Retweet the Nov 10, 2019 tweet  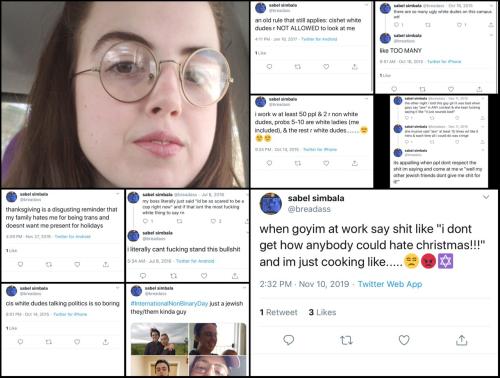coord(346,340)
